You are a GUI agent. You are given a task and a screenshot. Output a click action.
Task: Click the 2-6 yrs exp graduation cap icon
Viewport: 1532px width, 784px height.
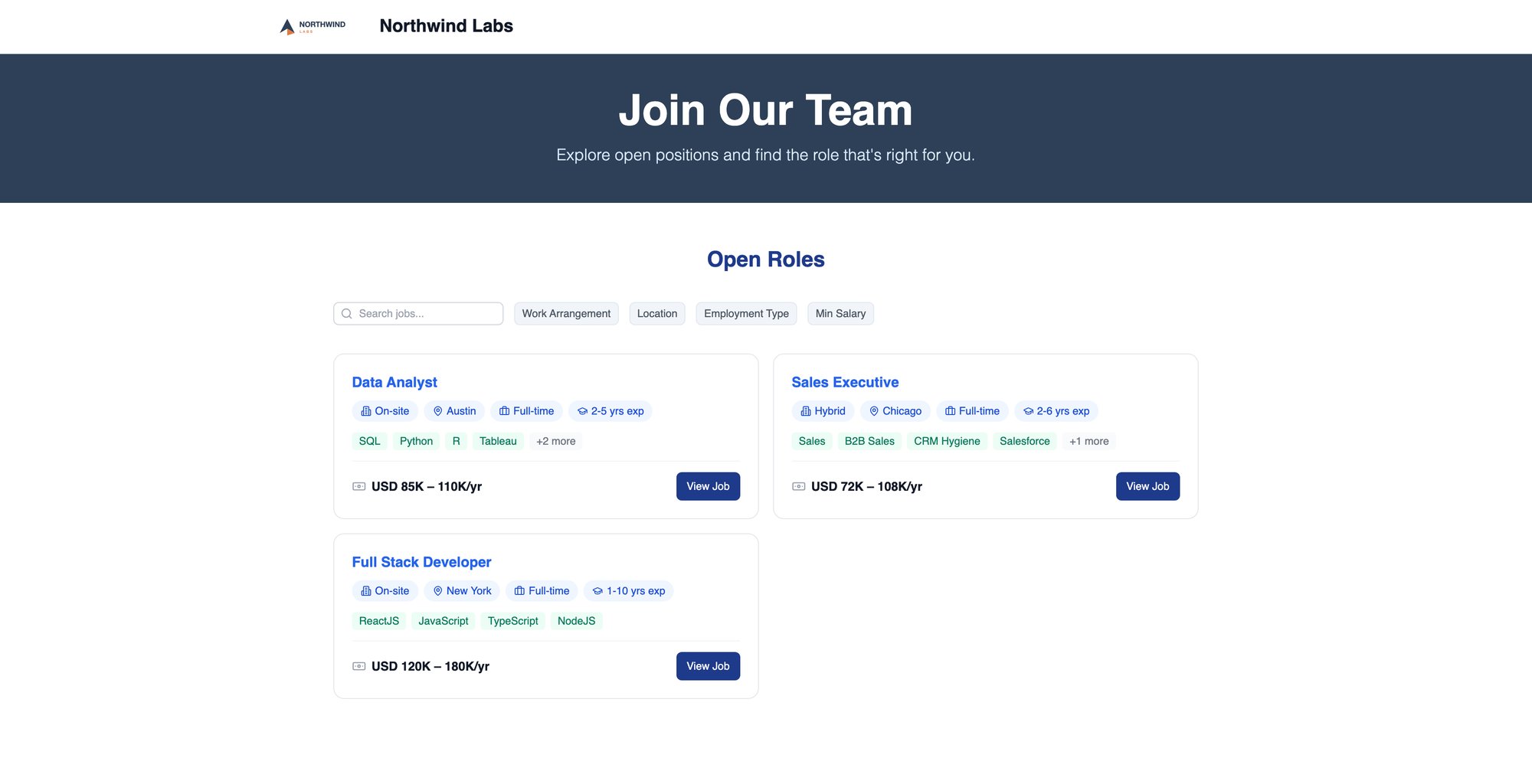tap(1029, 411)
